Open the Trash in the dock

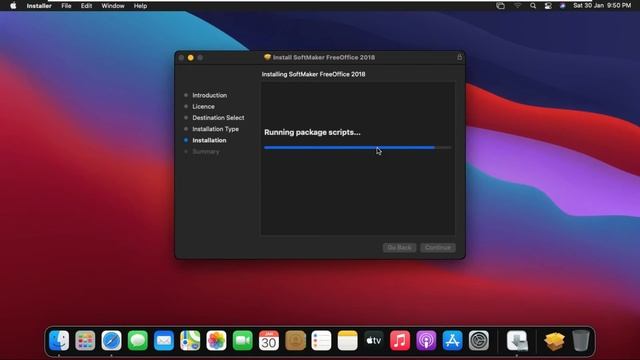580,340
